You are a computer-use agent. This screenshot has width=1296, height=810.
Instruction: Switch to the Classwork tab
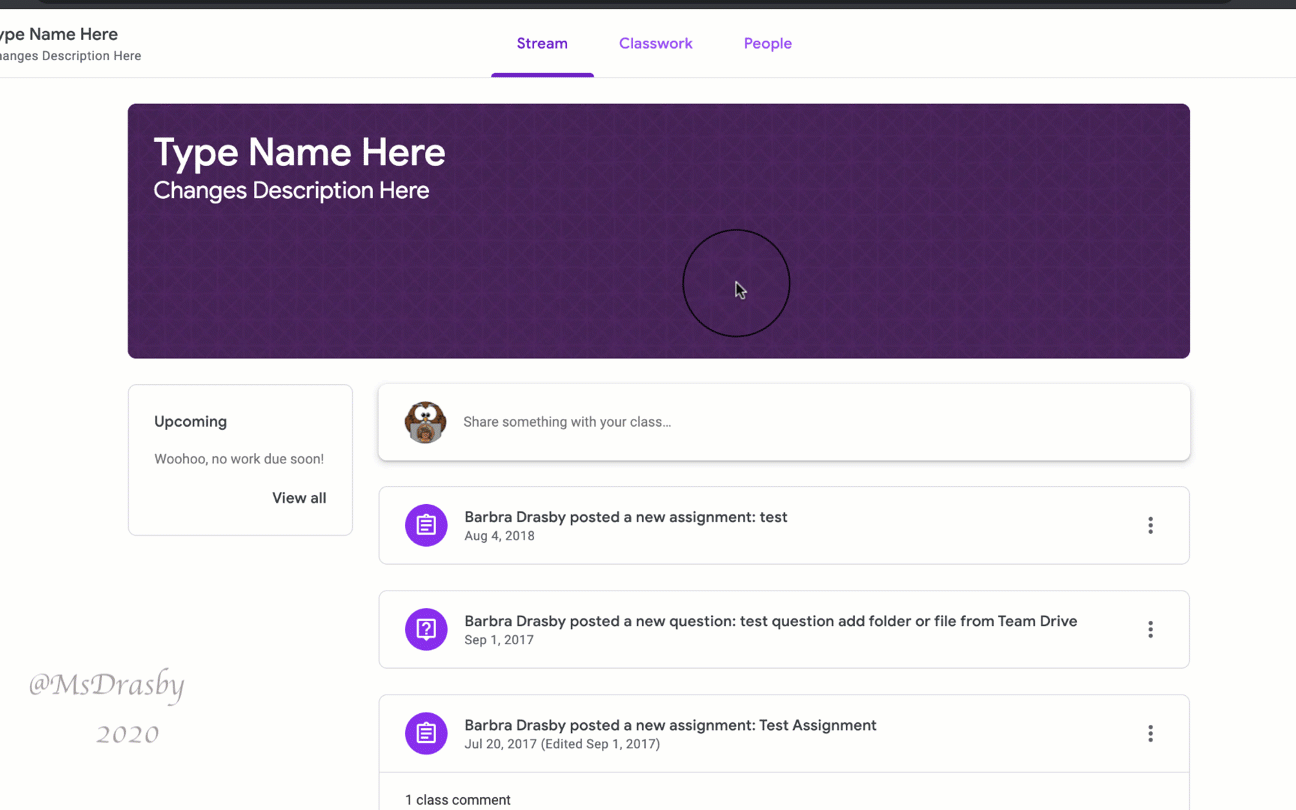click(x=656, y=44)
